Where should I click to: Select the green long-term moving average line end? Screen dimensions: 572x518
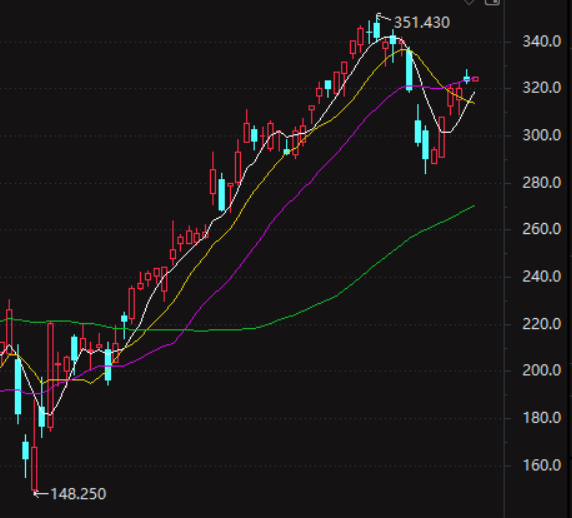[x=473, y=206]
